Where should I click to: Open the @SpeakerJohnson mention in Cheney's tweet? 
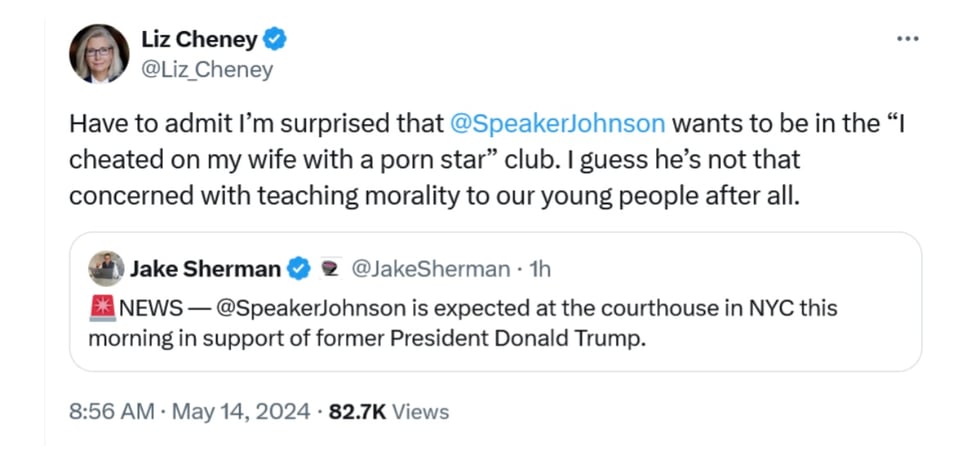tap(558, 124)
